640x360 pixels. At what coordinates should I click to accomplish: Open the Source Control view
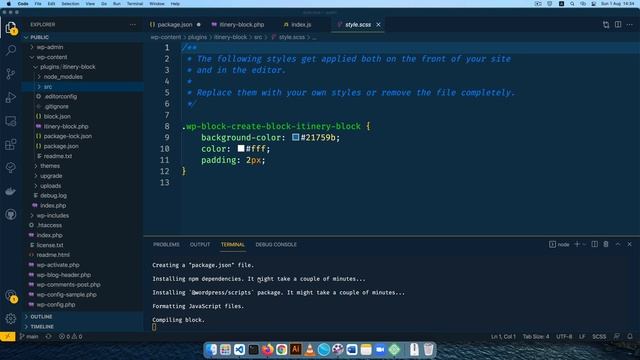tap(11, 73)
